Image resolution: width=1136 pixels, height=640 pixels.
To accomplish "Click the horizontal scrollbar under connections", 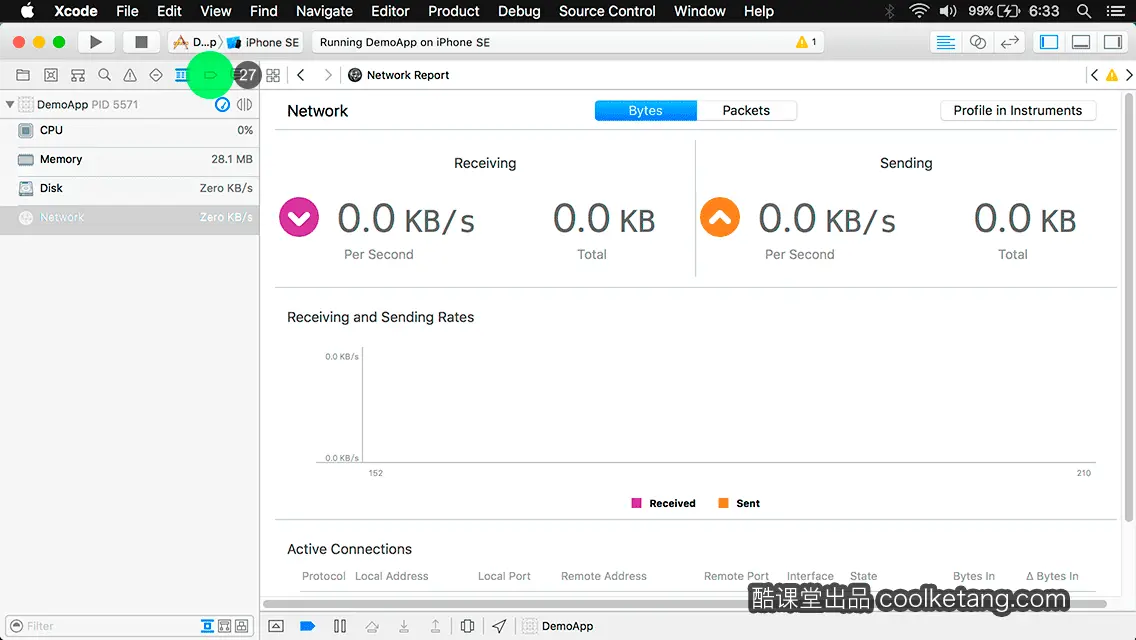I will point(684,604).
